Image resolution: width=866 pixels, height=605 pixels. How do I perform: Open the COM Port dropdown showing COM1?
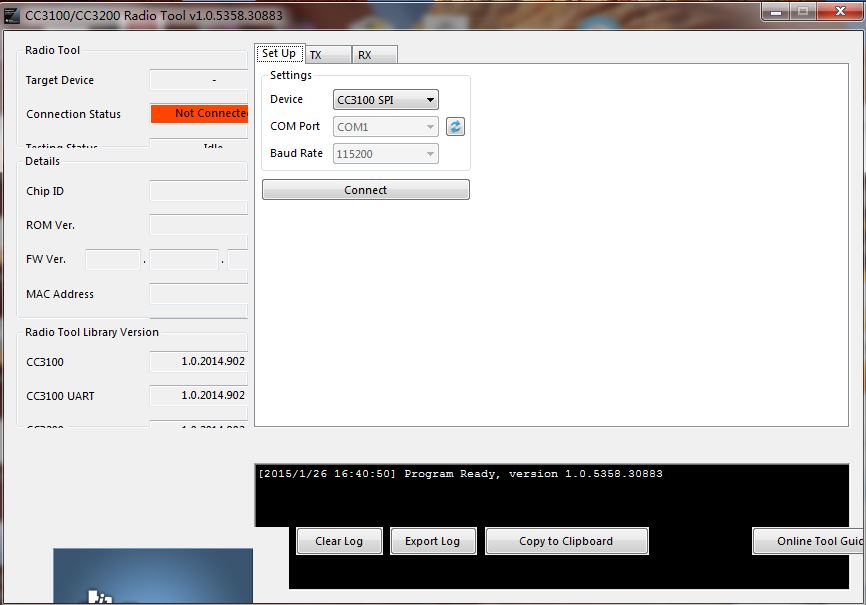pos(386,127)
